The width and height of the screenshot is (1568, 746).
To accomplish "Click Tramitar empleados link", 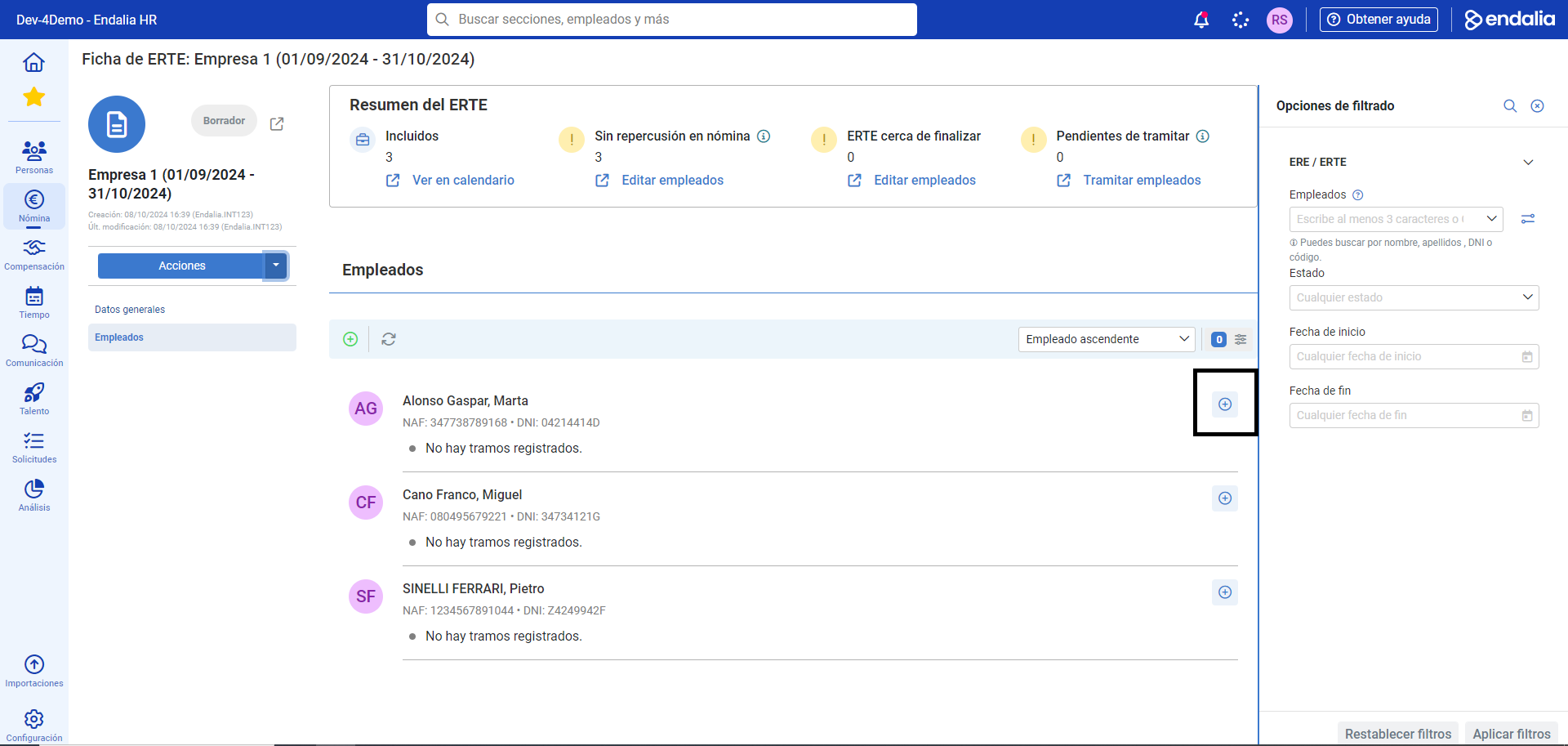I will coord(1142,181).
